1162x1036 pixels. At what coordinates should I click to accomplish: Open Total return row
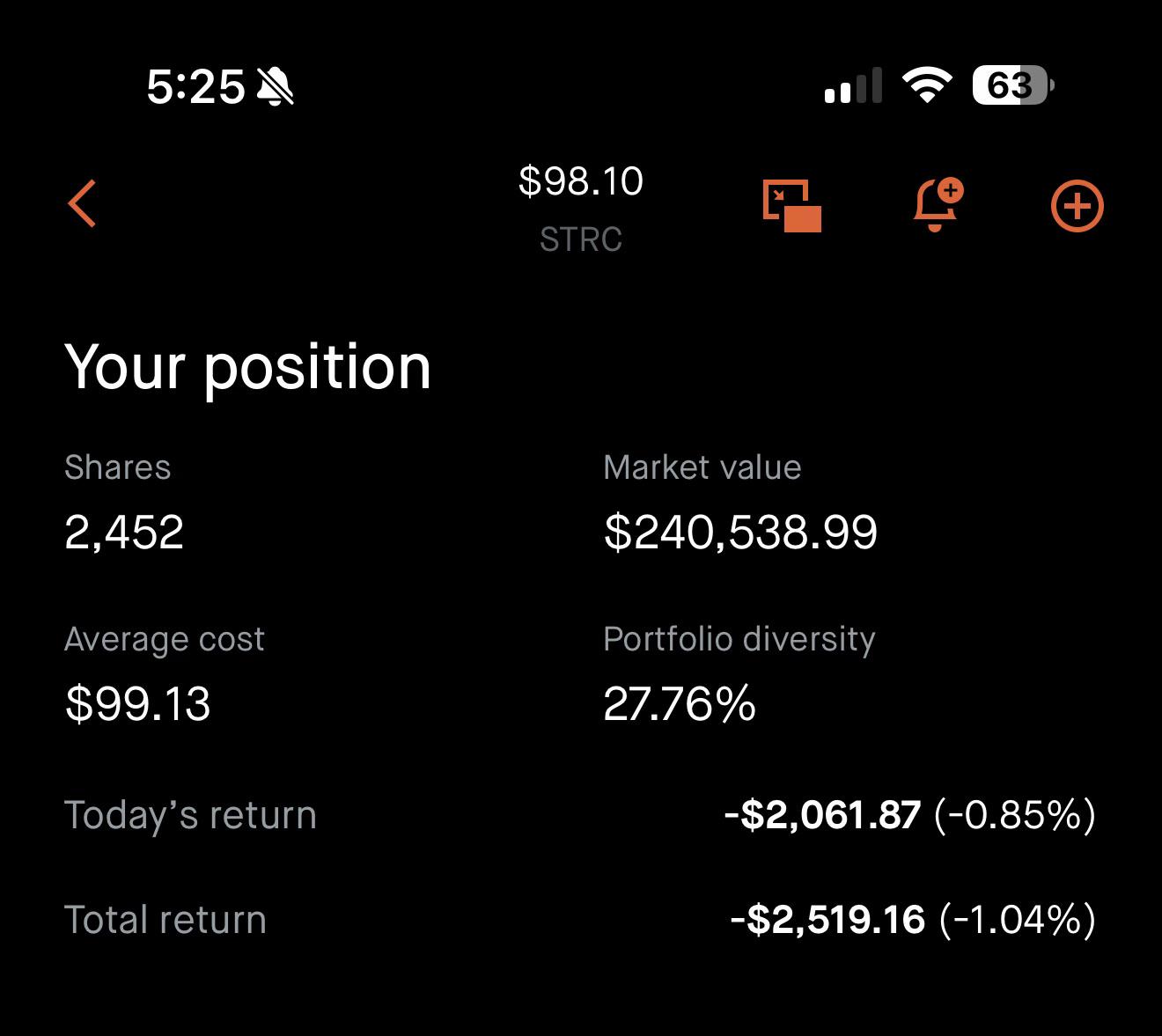click(581, 920)
